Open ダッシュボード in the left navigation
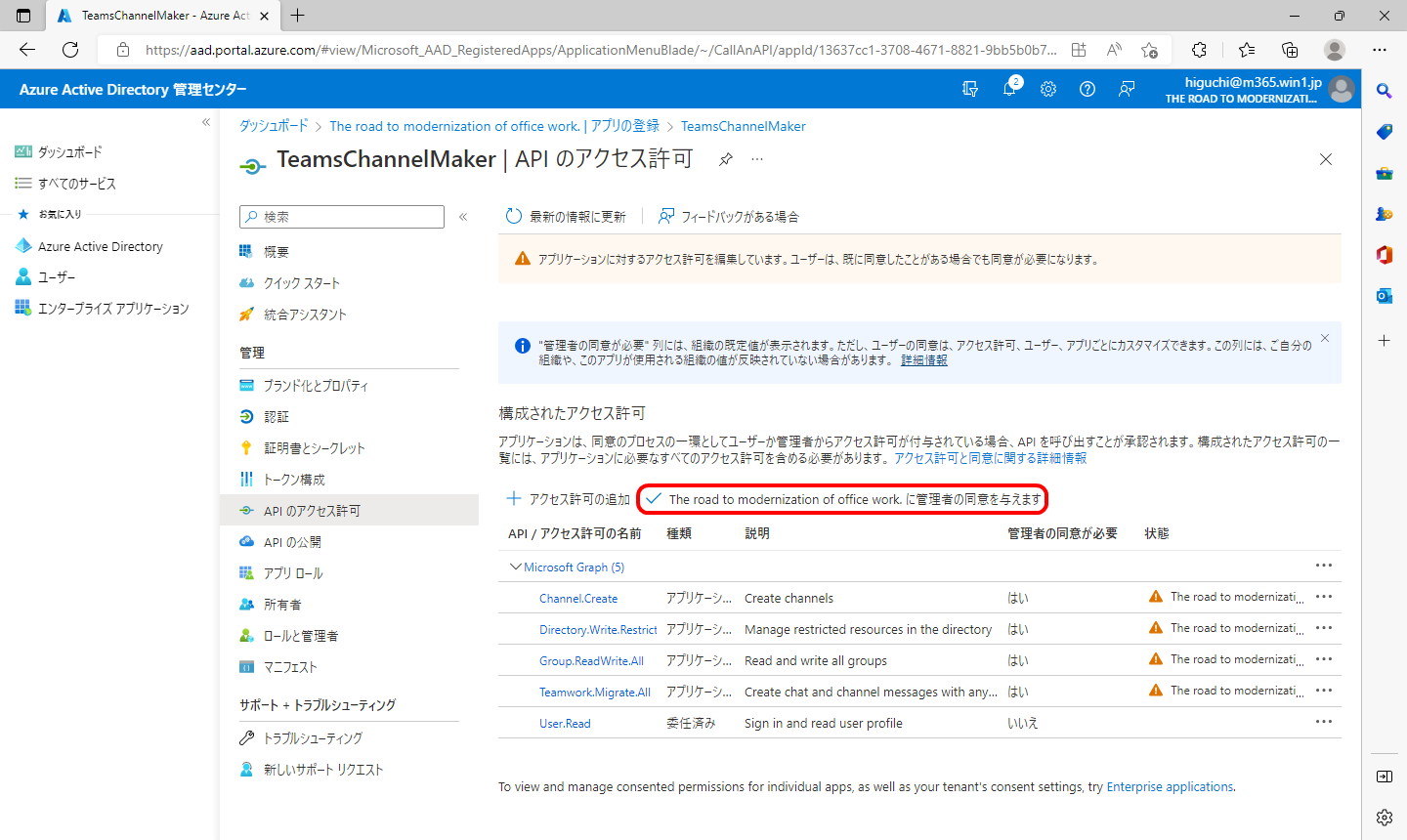The image size is (1407, 840). coord(69,151)
